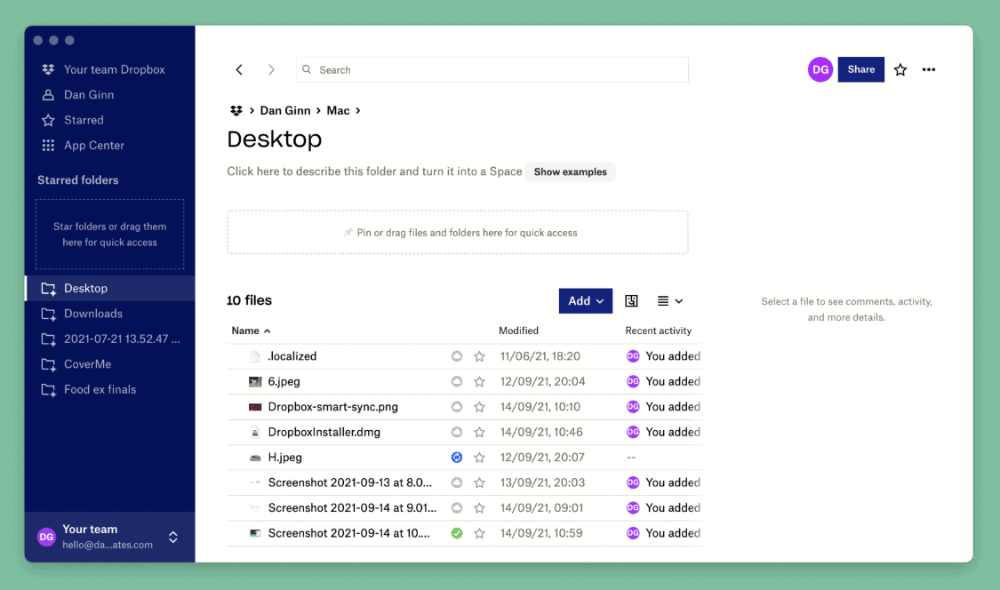Toggle the star icon next to Share
Image resolution: width=1000 pixels, height=590 pixels.
(x=899, y=69)
